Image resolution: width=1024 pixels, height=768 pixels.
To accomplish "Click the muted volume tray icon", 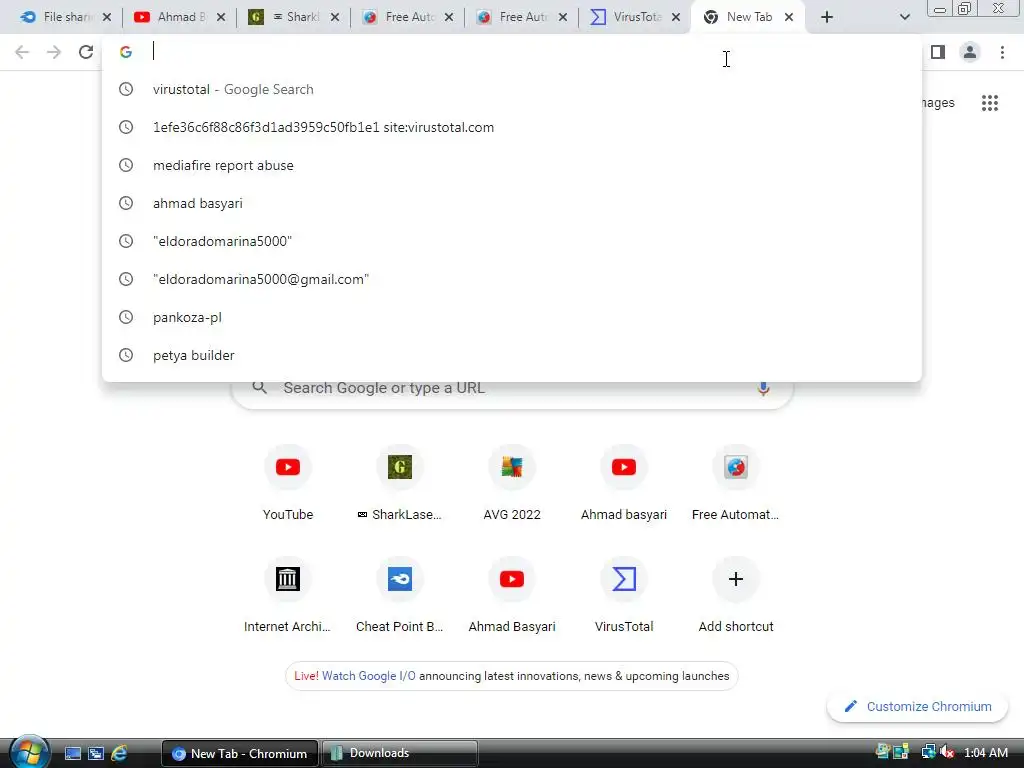I will (x=947, y=752).
